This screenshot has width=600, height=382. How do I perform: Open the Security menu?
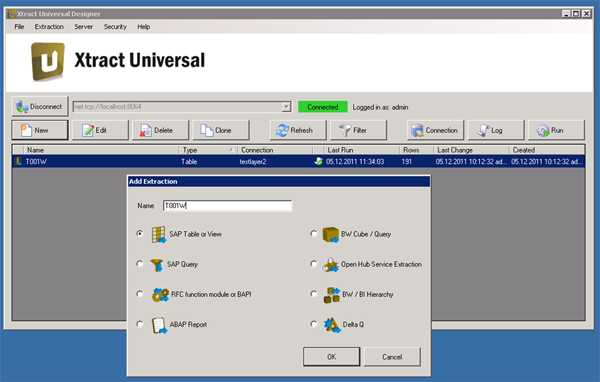[115, 26]
